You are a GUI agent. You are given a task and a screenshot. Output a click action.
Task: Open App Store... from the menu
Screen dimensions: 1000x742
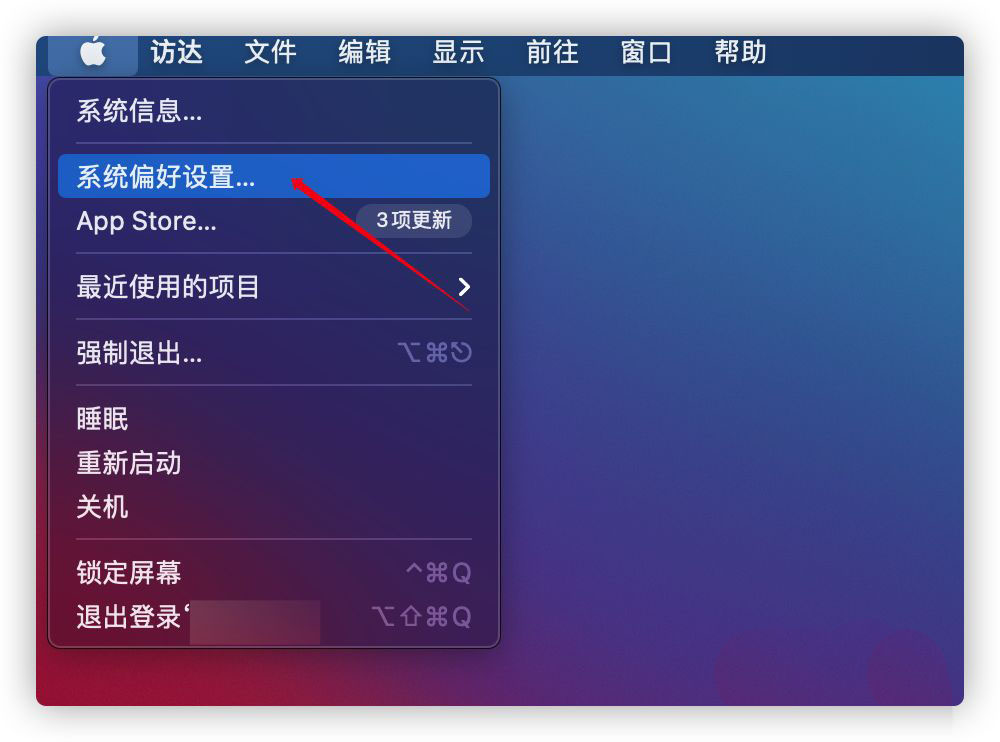click(x=274, y=221)
